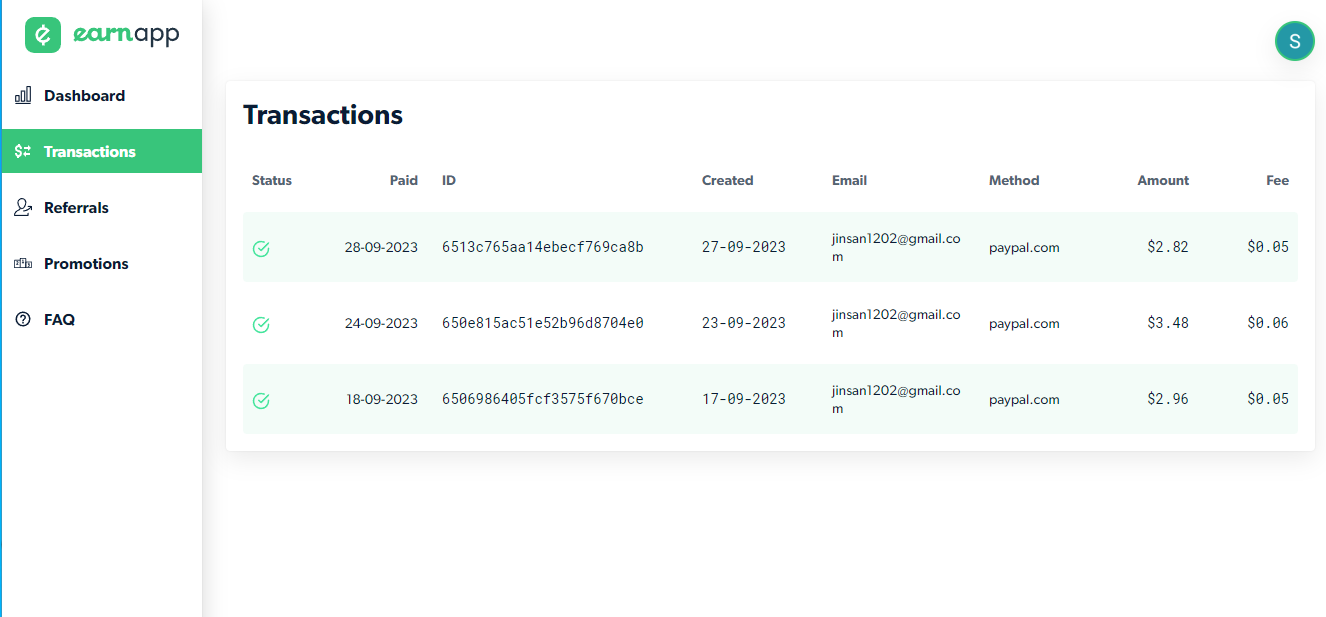Click transaction ID 6513c765aa14ebecf769ca8b

tap(543, 247)
